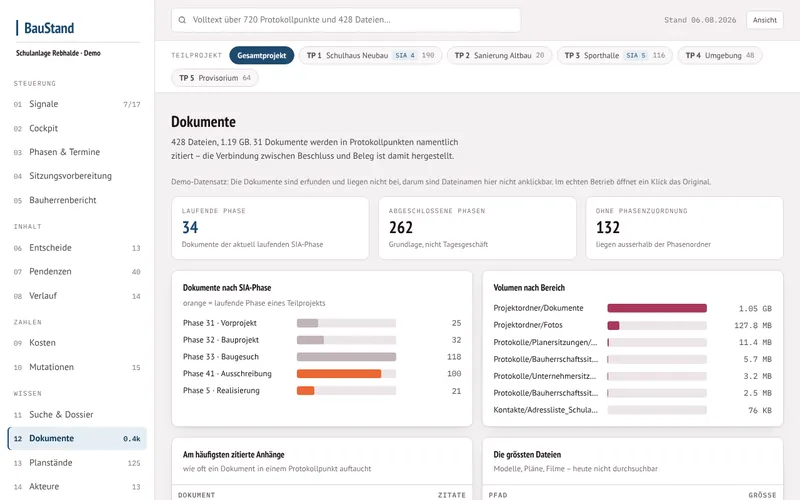The image size is (800, 500).
Task: Click the heading Am häufigsten zitierte Anhänge
Action: pos(234,455)
